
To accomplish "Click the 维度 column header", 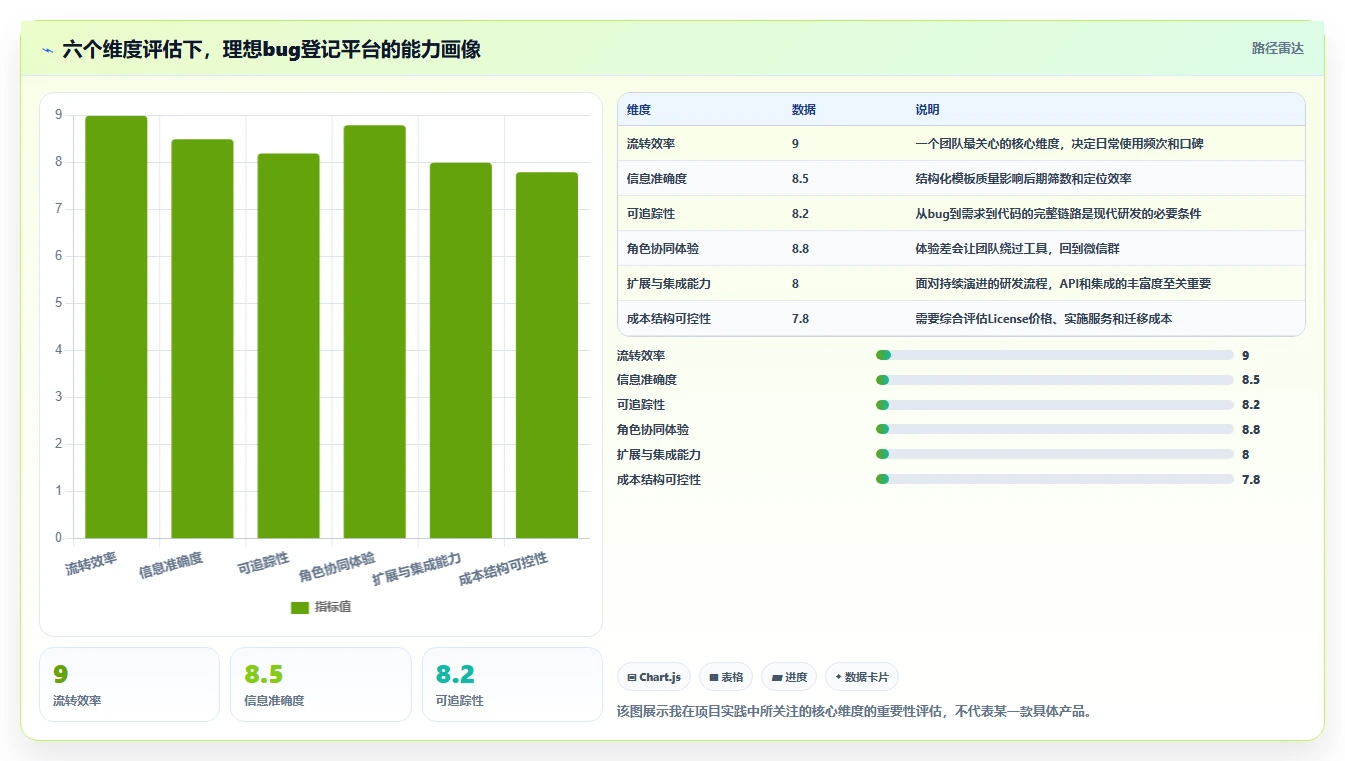I will [639, 110].
